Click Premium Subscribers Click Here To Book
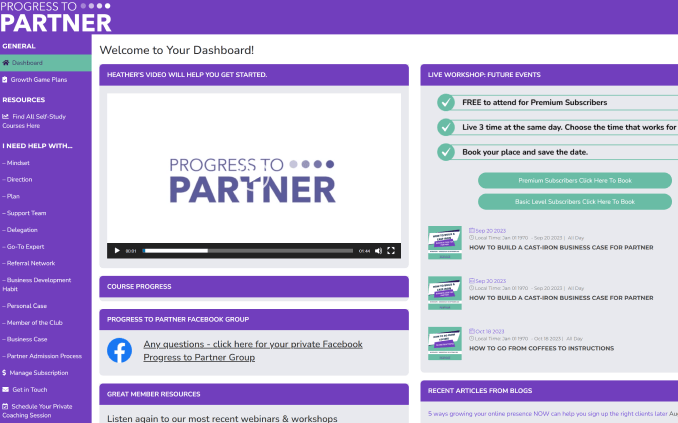This screenshot has height=423, width=678. click(575, 180)
